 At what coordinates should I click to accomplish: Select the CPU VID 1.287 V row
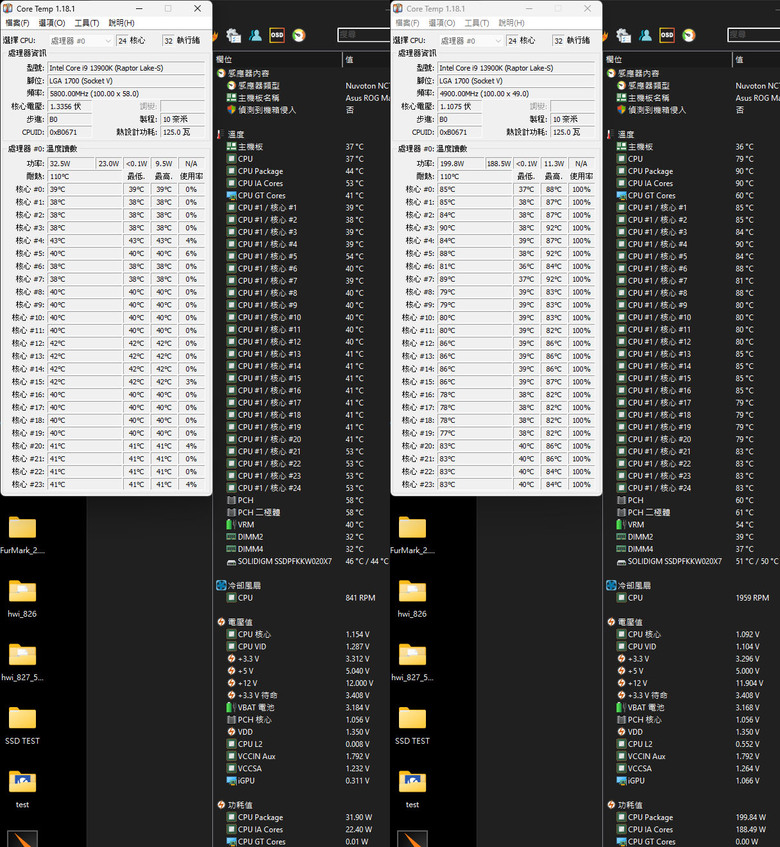[x=302, y=646]
